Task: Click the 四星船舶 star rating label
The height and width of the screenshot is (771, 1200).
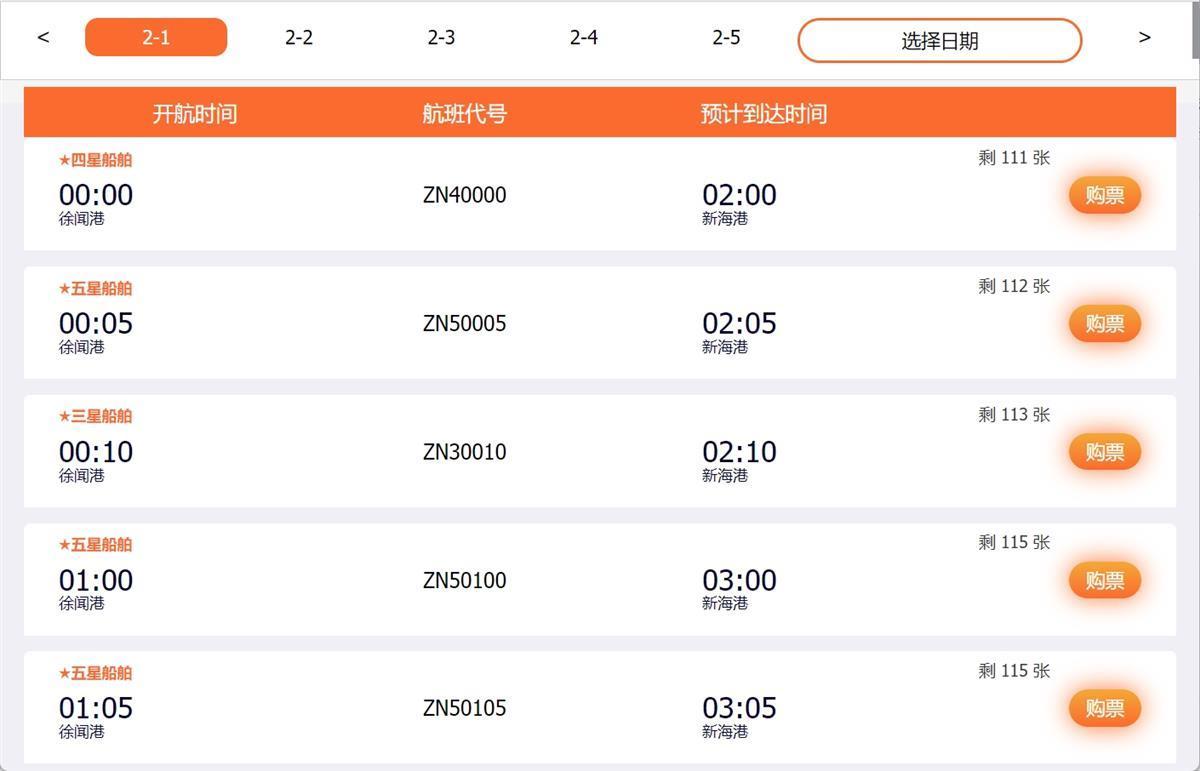Action: (96, 160)
